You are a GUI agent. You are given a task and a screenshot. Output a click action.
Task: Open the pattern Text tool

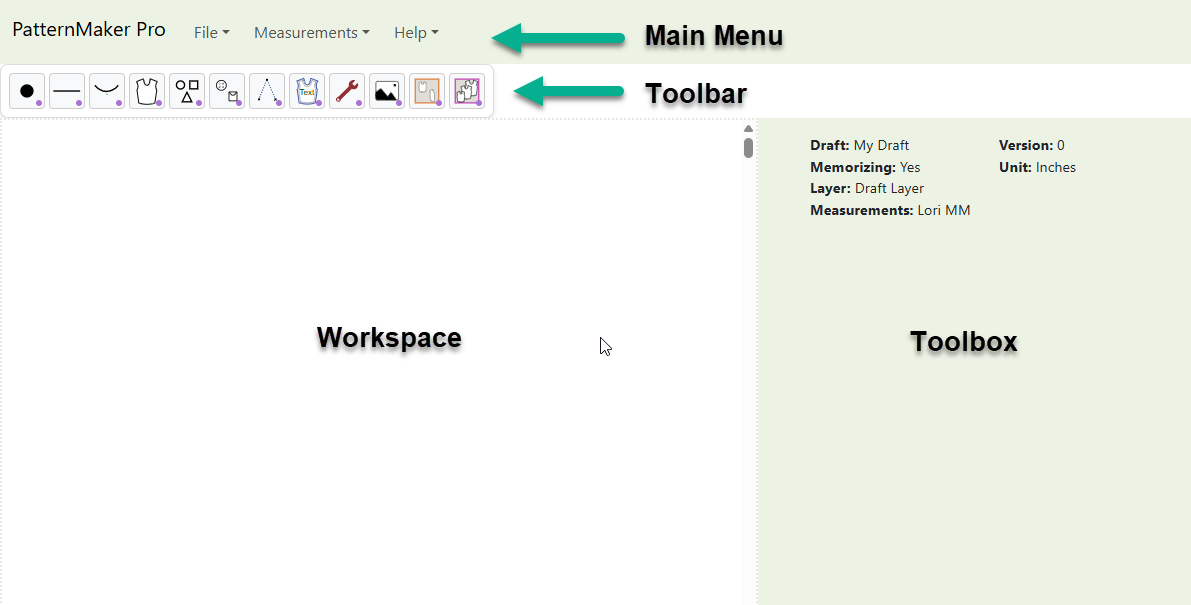[x=307, y=91]
